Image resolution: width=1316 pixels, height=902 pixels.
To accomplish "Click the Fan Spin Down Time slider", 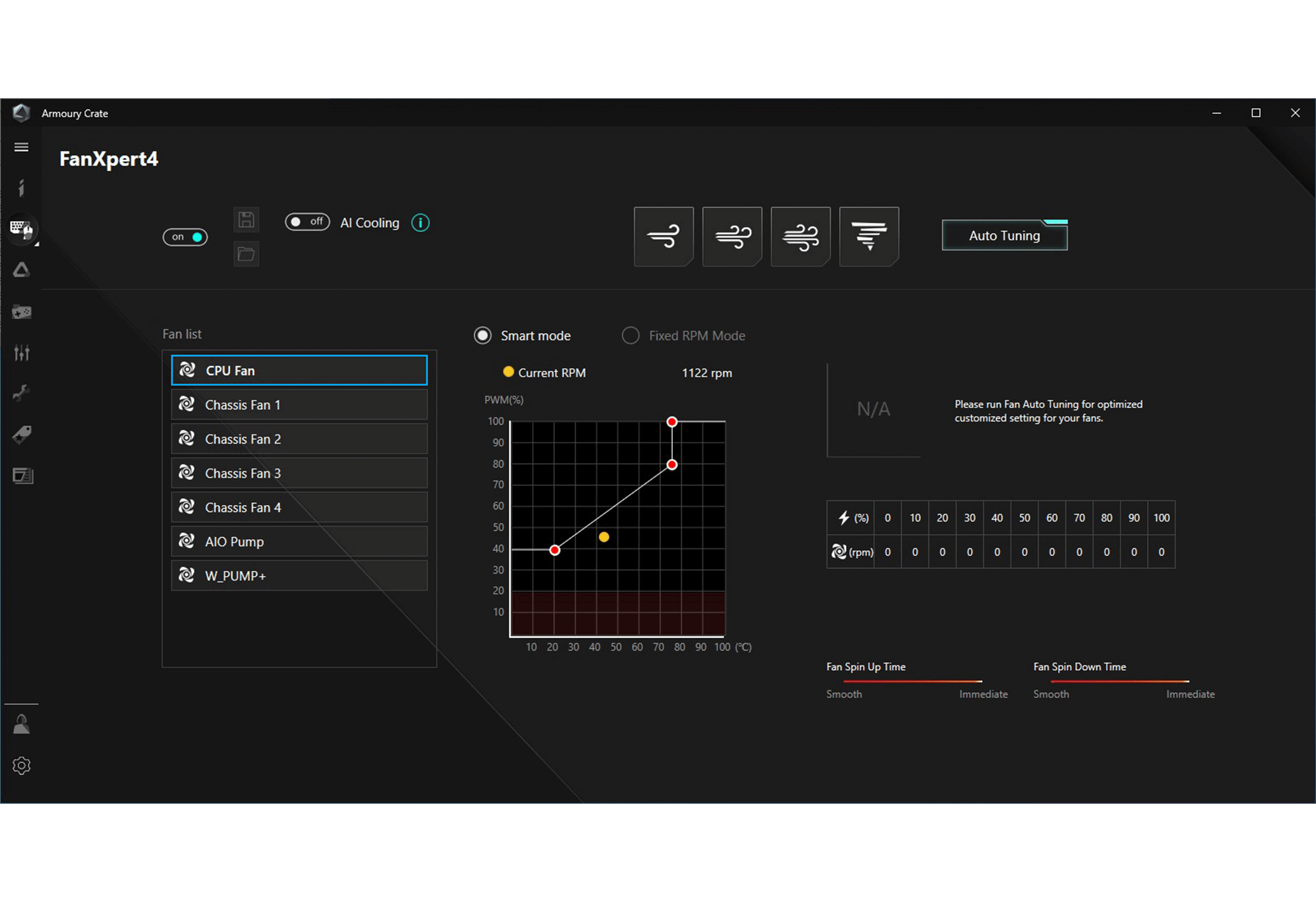I will coord(1120,681).
